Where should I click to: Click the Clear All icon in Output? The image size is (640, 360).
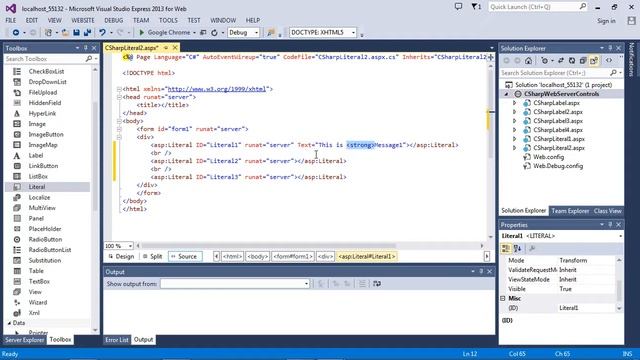(362, 284)
